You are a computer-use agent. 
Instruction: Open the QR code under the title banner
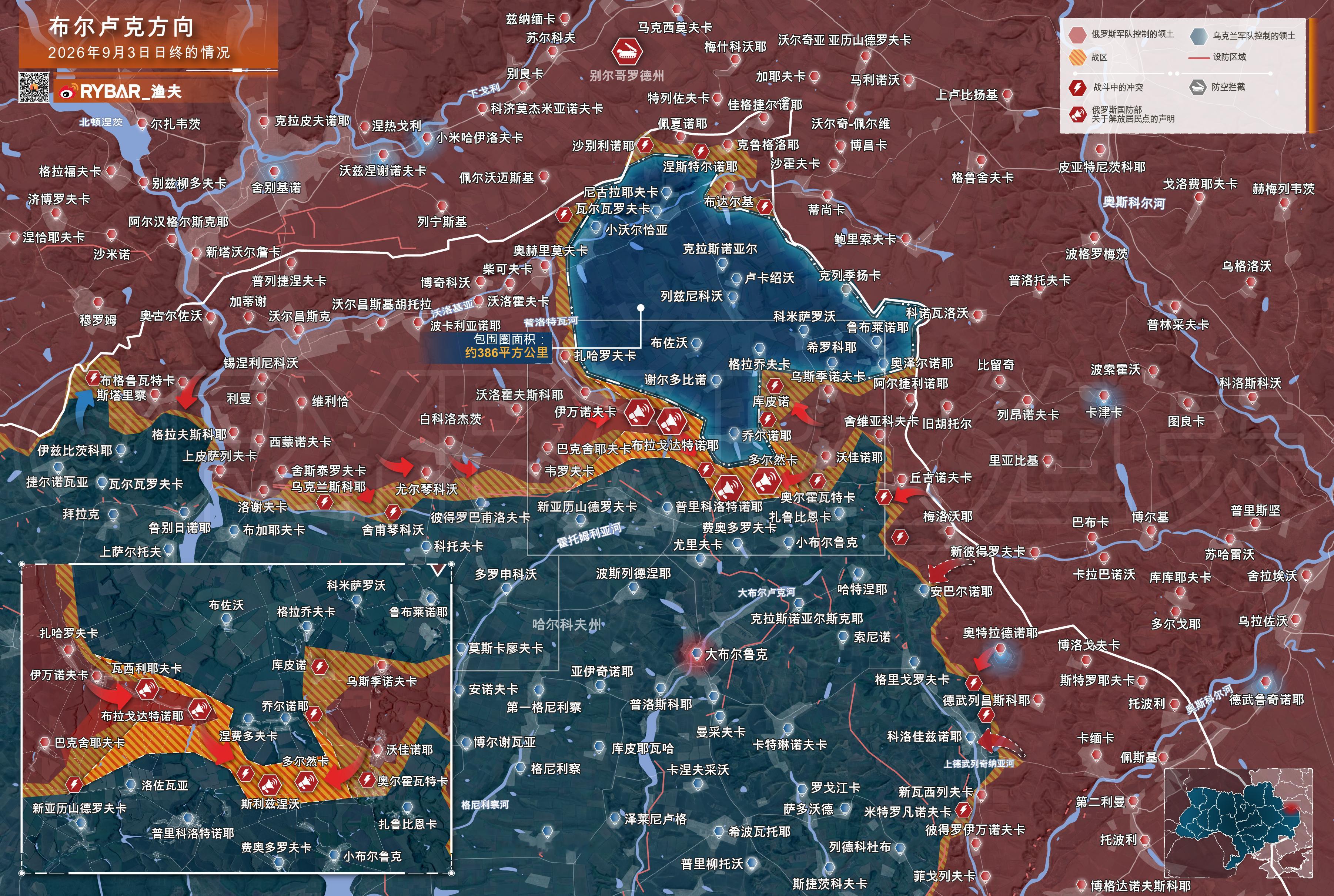coord(34,87)
